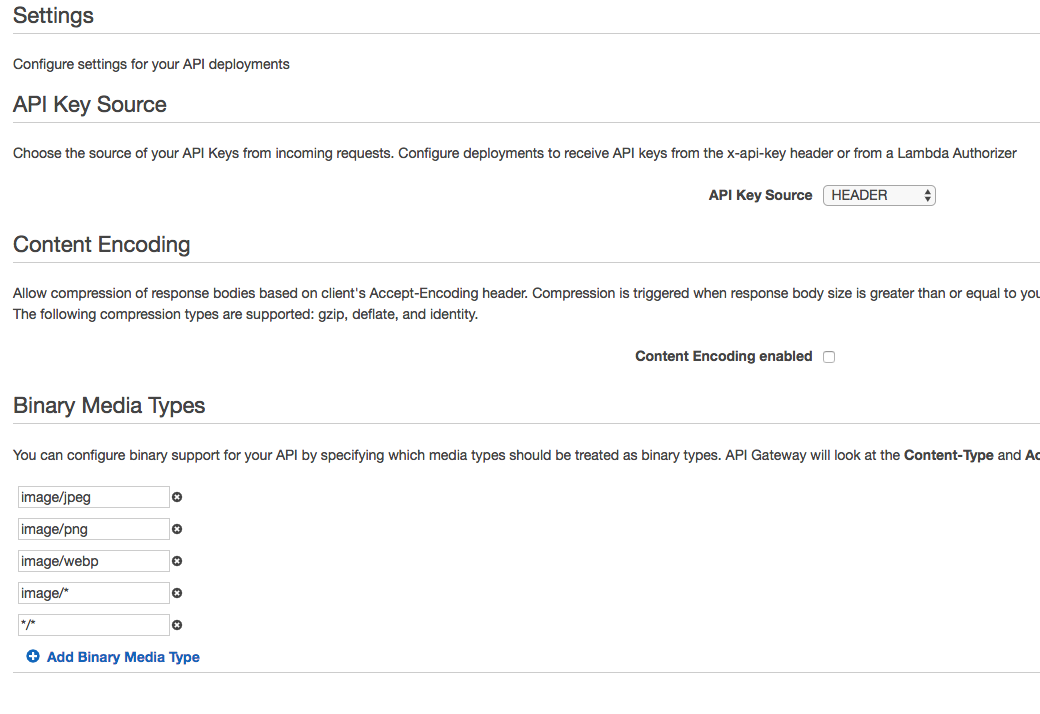Viewport: 1040px width, 714px height.
Task: Click the Binary Media Types heading
Action: point(109,405)
